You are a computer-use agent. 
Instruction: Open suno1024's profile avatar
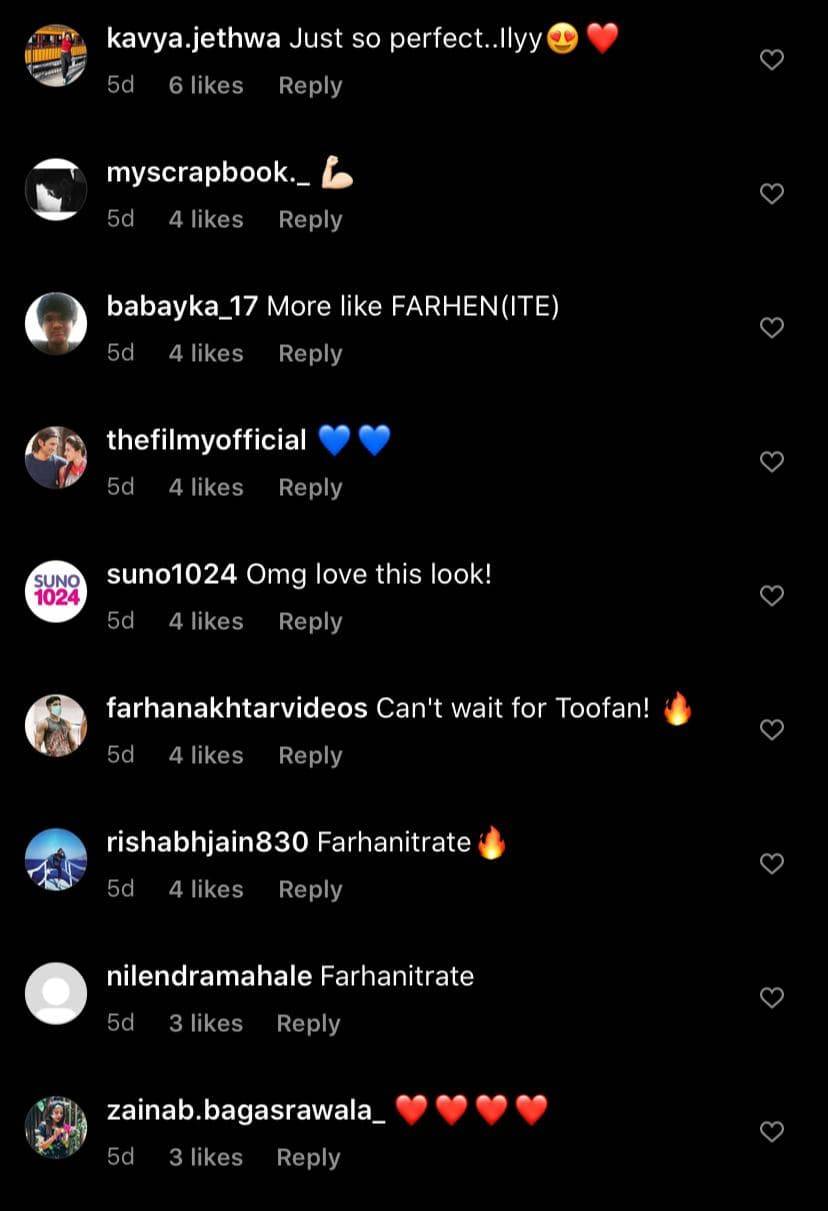pos(56,592)
